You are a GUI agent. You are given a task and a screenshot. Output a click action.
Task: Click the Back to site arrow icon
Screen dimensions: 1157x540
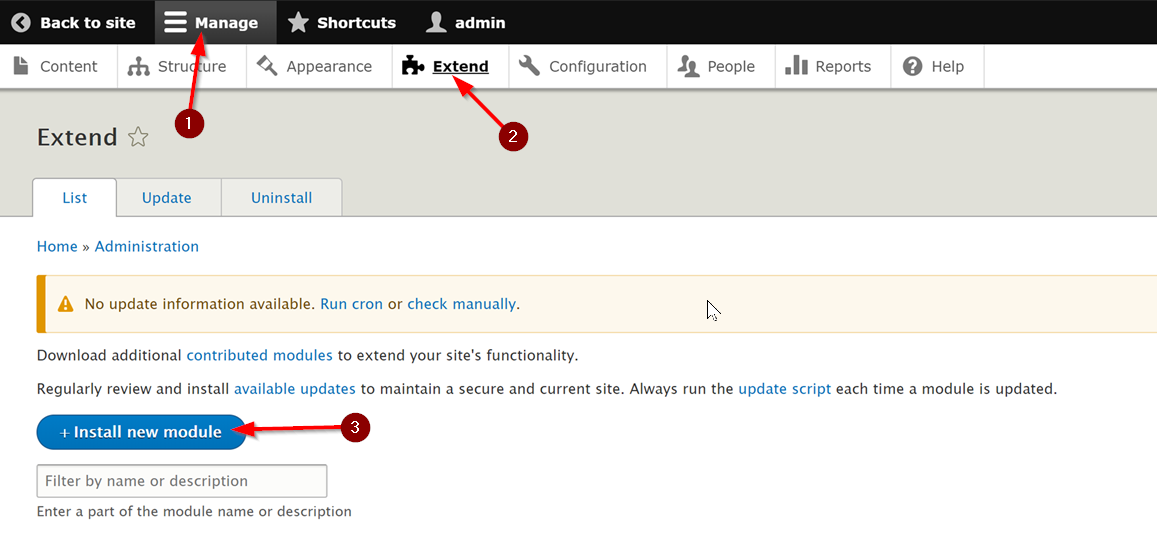[21, 23]
